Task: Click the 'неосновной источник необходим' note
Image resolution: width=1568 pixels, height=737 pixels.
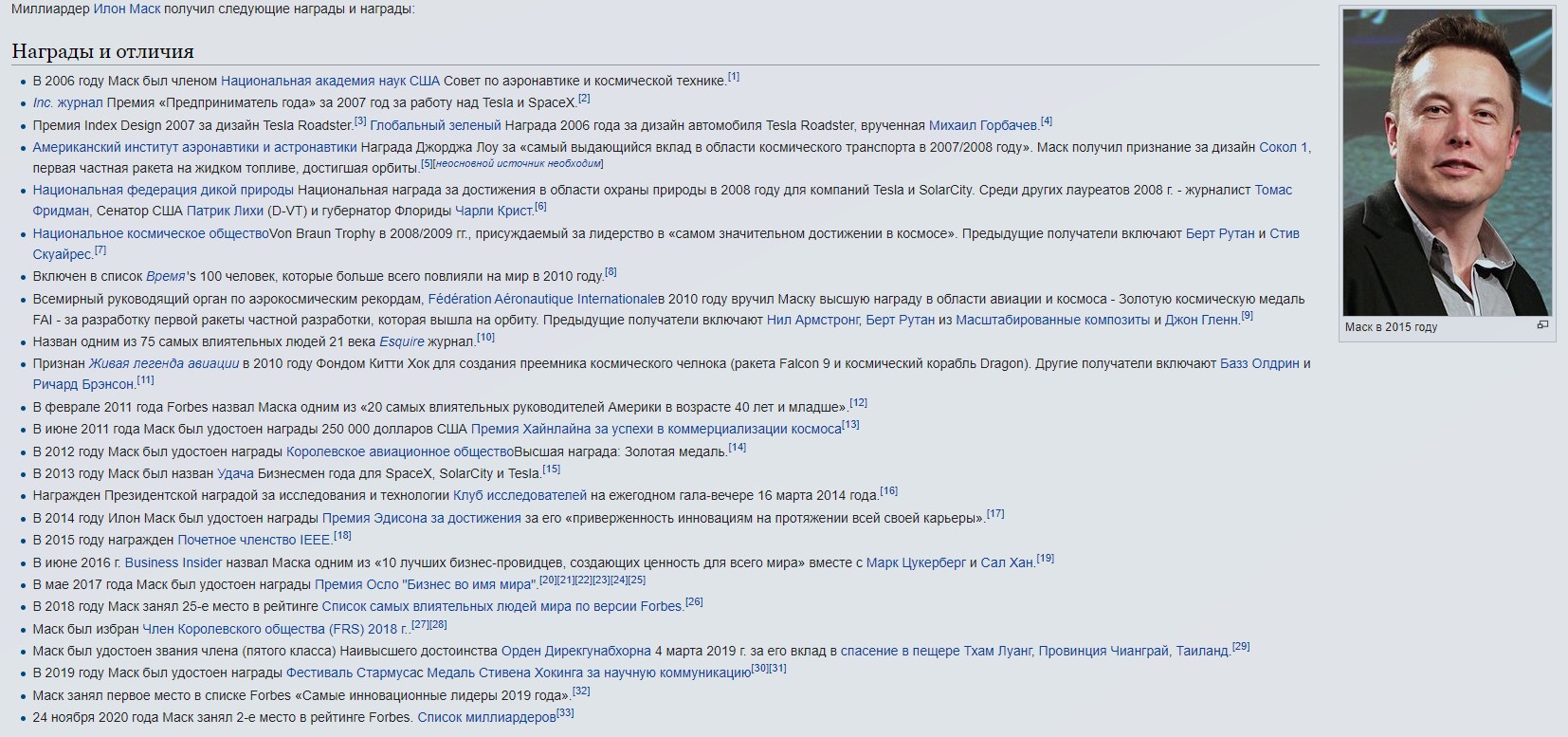Action: pyautogui.click(x=519, y=163)
